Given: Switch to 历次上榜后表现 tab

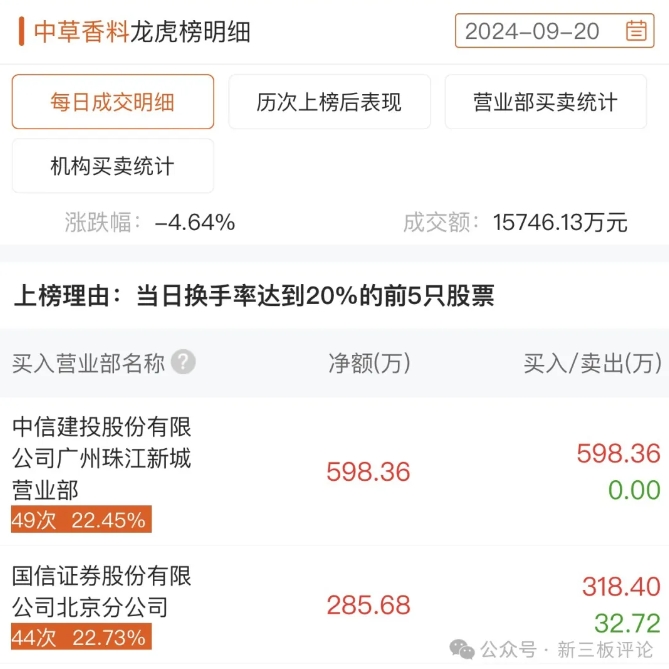Looking at the screenshot, I should coord(329,102).
